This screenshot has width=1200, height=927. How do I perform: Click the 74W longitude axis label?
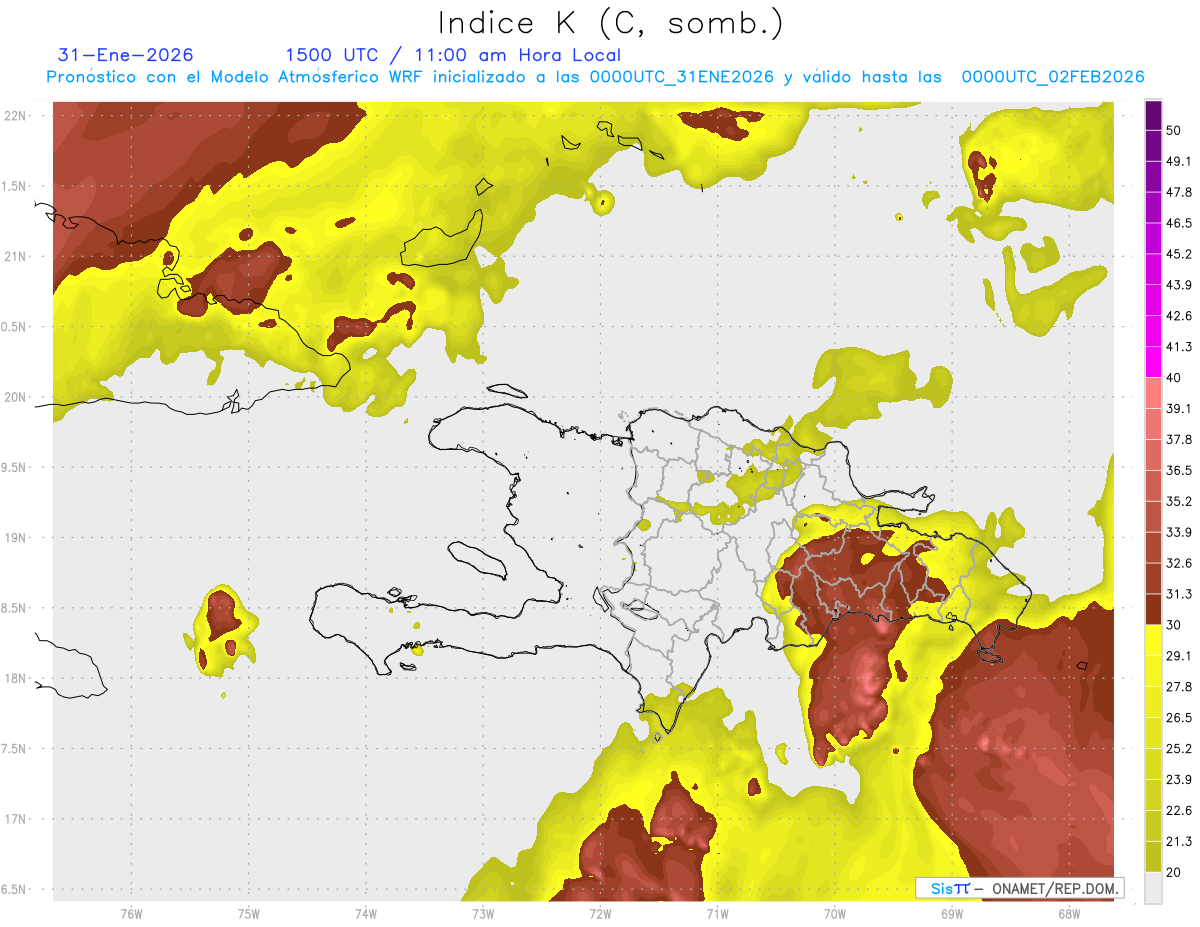coord(366,914)
